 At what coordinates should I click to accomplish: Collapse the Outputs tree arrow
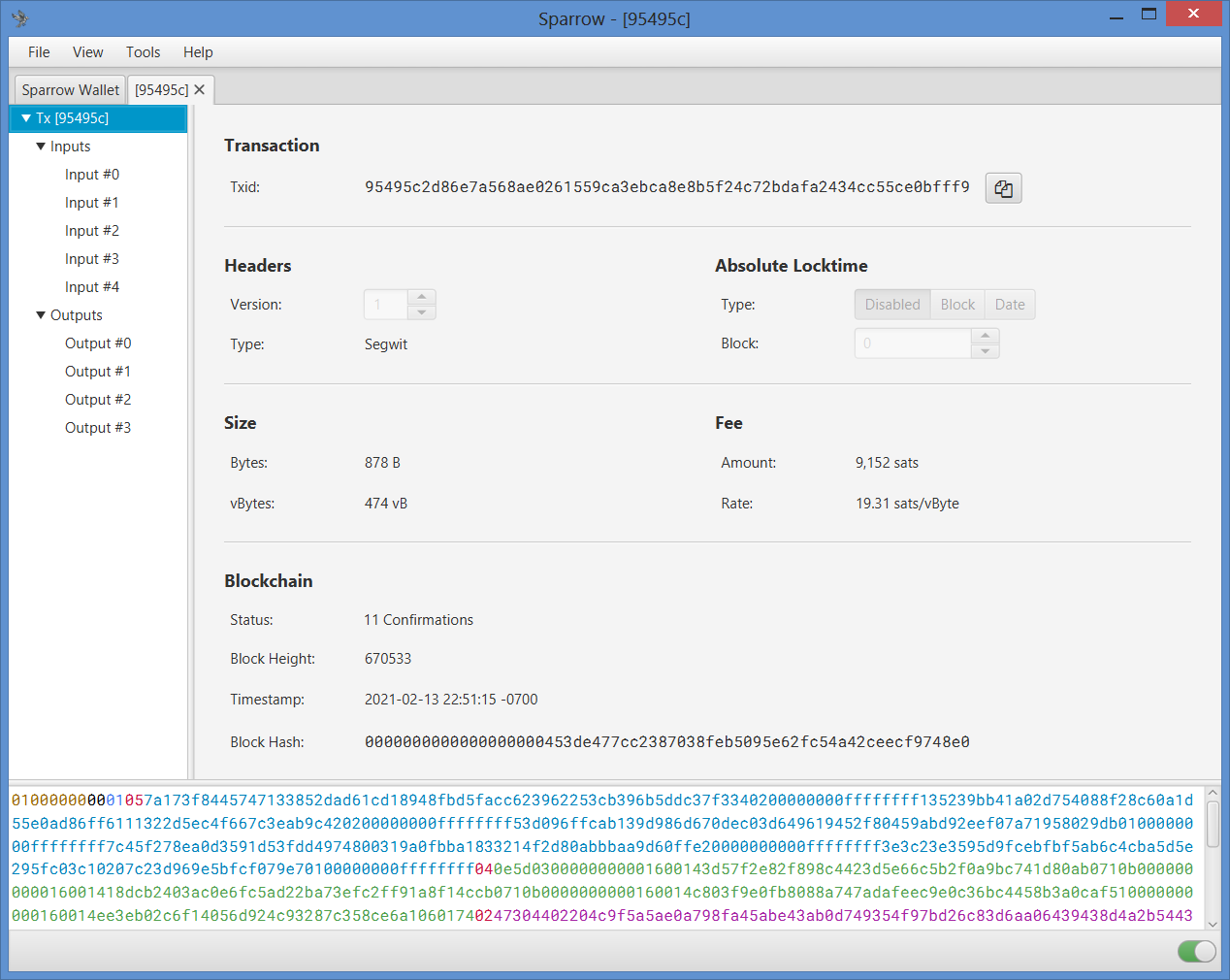(41, 315)
